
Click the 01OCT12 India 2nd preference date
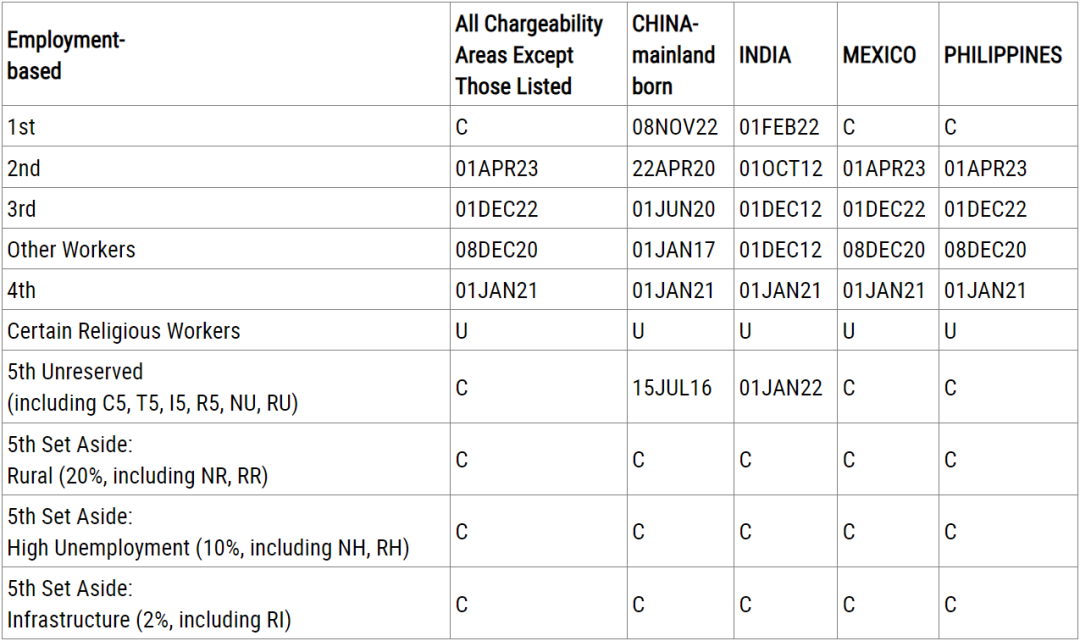[780, 168]
